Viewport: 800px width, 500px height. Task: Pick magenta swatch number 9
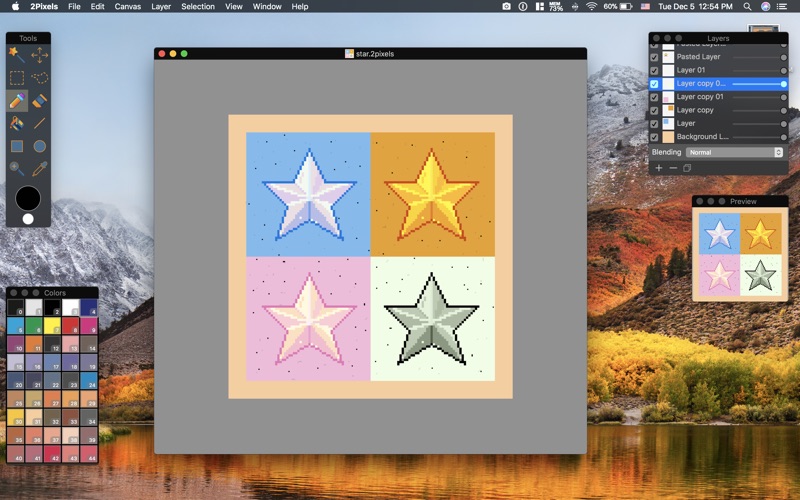pos(89,325)
